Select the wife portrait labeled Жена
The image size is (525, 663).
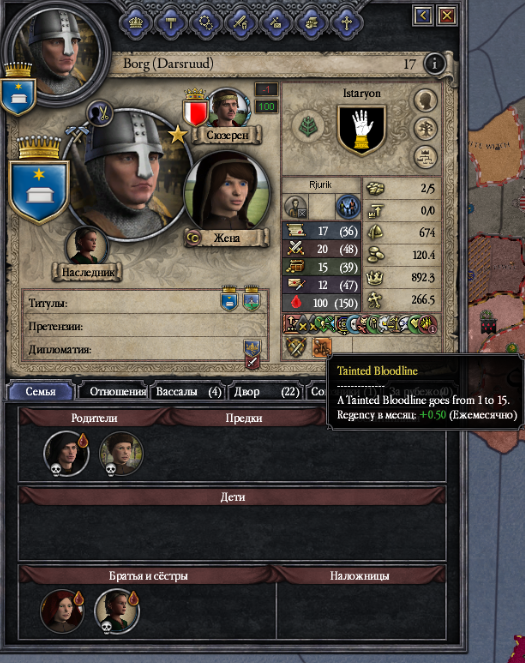coord(227,190)
